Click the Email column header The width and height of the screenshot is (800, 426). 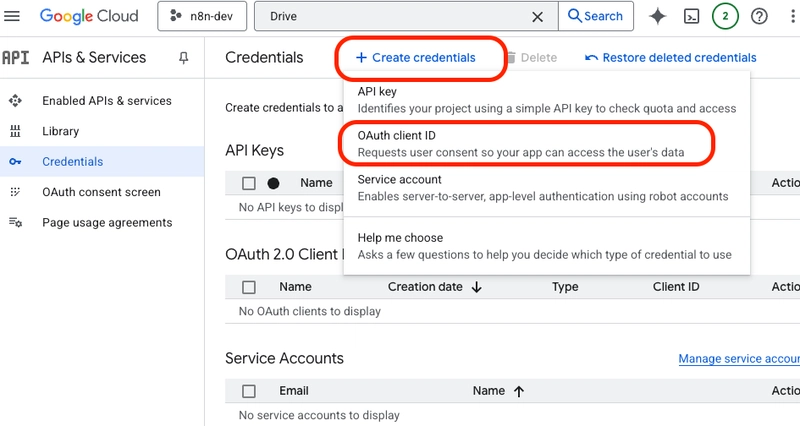pos(294,391)
